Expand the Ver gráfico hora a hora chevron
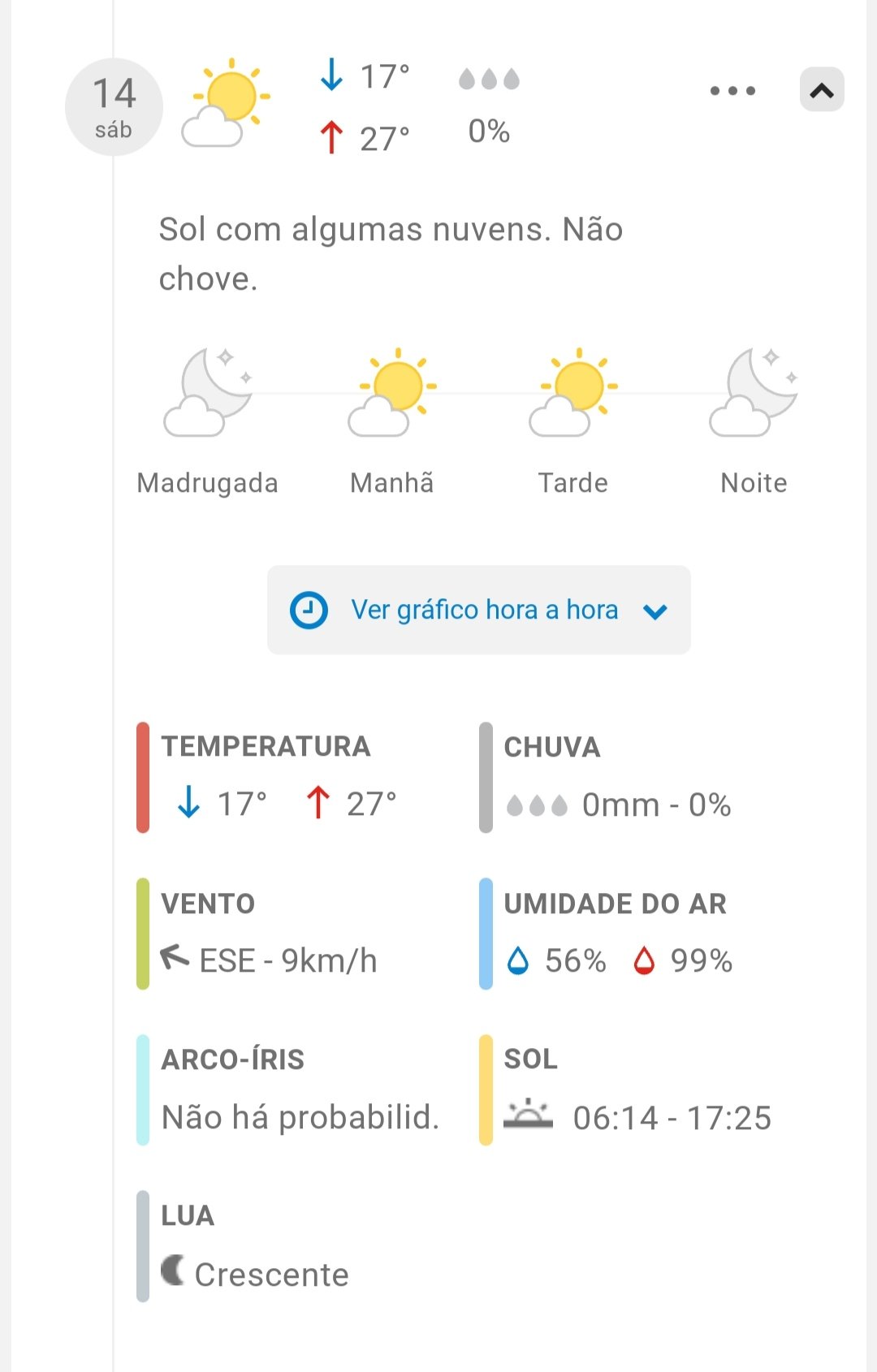 point(655,611)
